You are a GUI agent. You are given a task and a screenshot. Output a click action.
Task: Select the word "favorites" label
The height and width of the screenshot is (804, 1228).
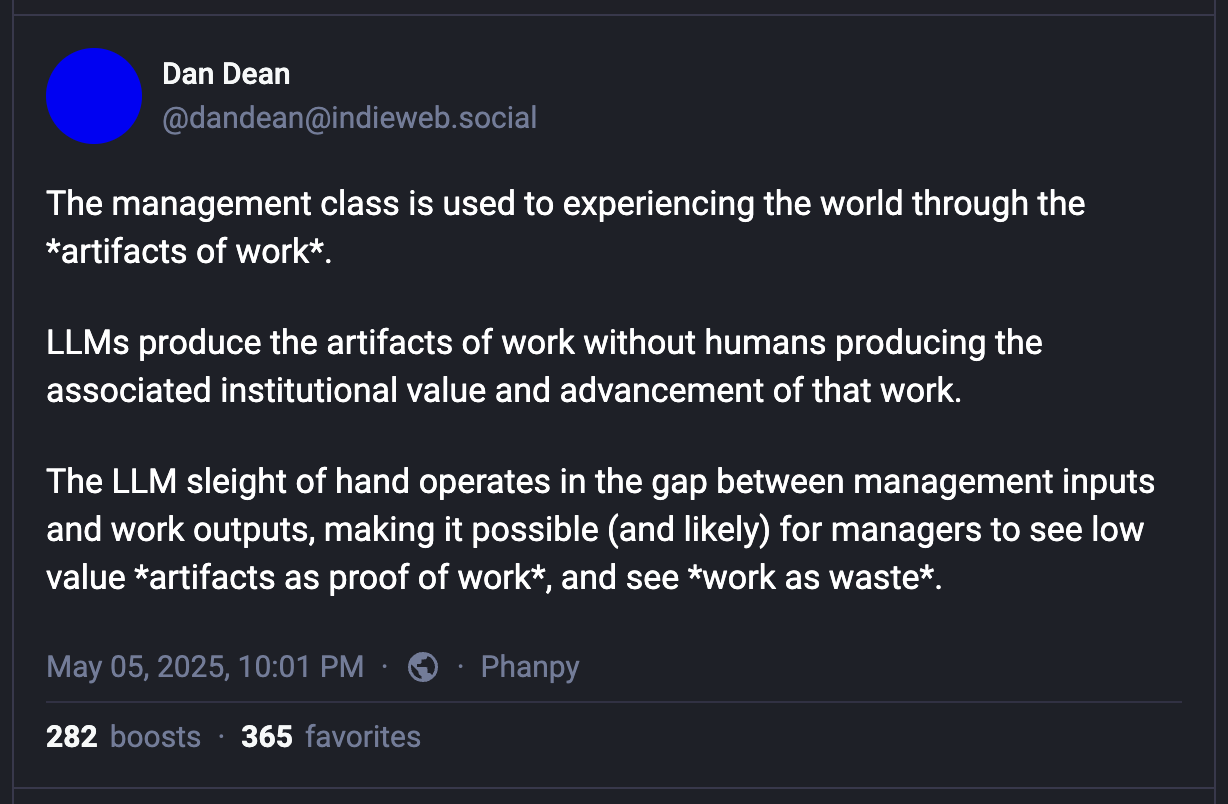(363, 737)
